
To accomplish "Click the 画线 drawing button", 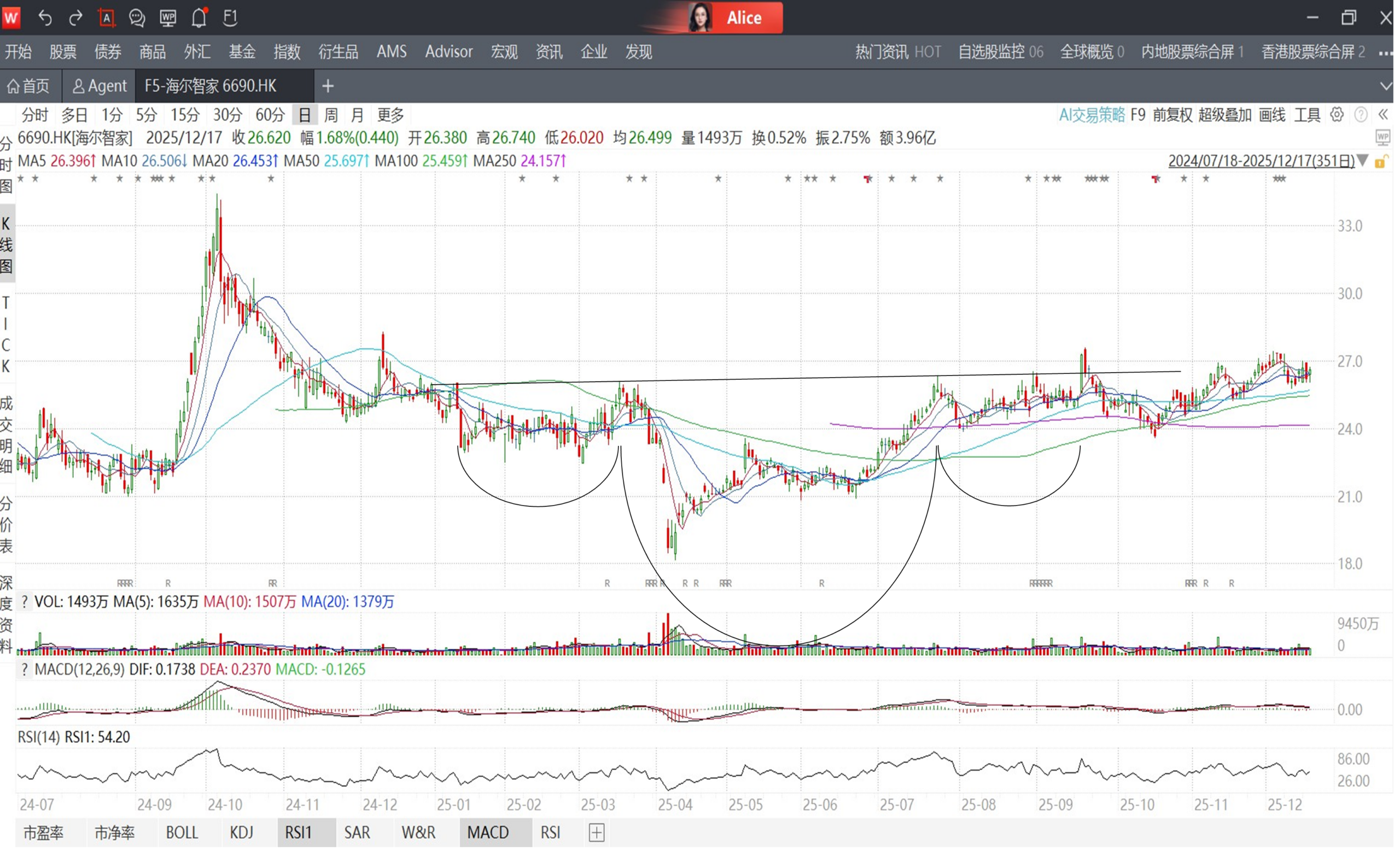I will click(1271, 115).
